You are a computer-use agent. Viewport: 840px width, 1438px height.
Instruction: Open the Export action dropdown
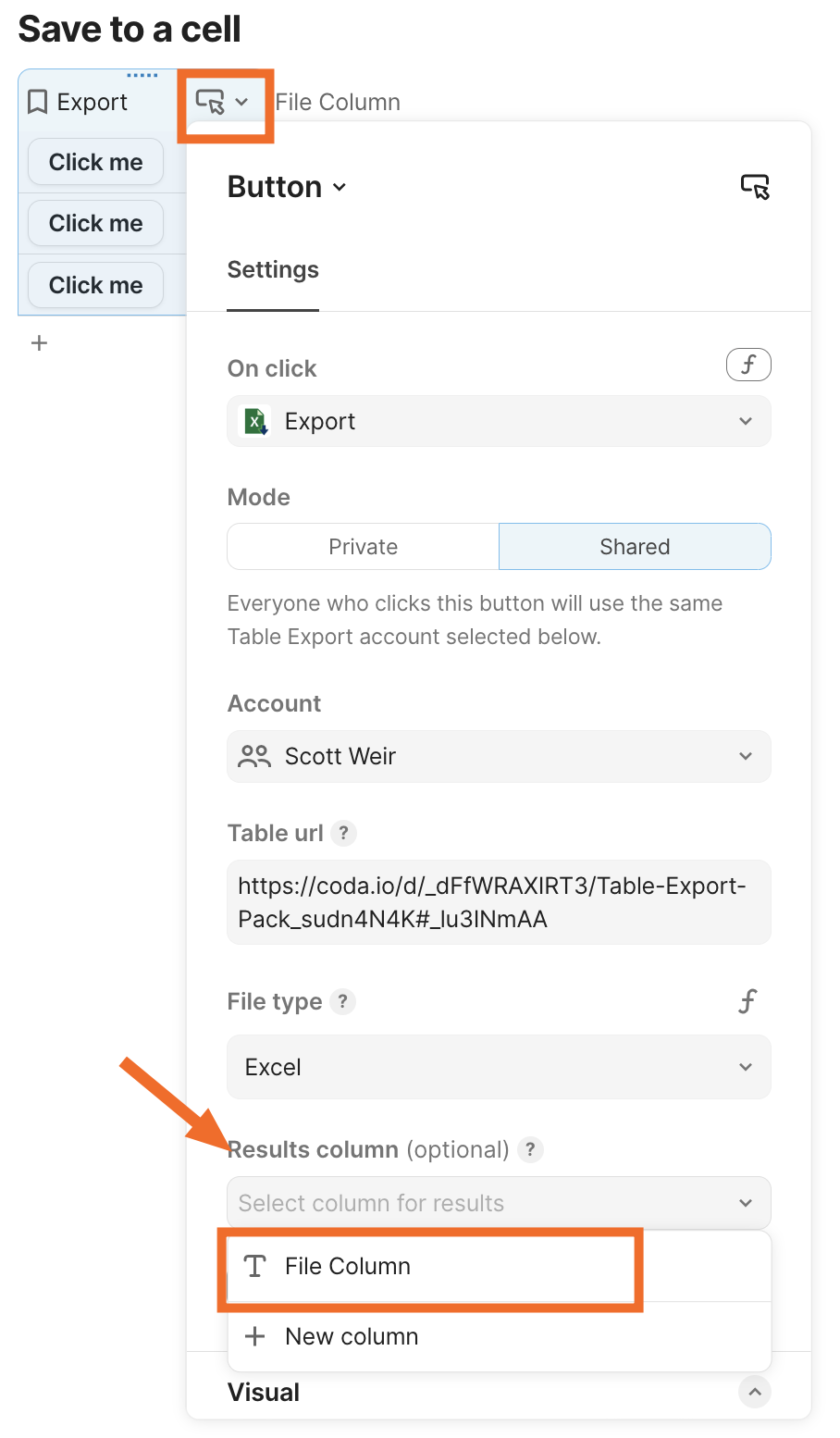click(x=499, y=421)
